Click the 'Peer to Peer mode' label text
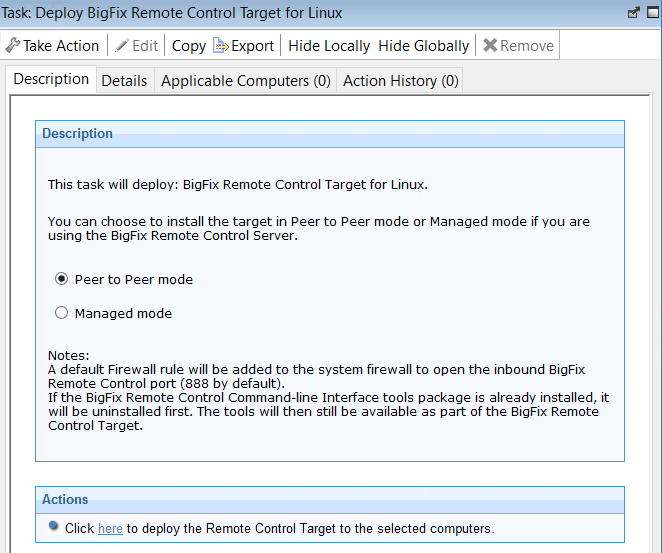The height and width of the screenshot is (553, 662). [x=133, y=279]
